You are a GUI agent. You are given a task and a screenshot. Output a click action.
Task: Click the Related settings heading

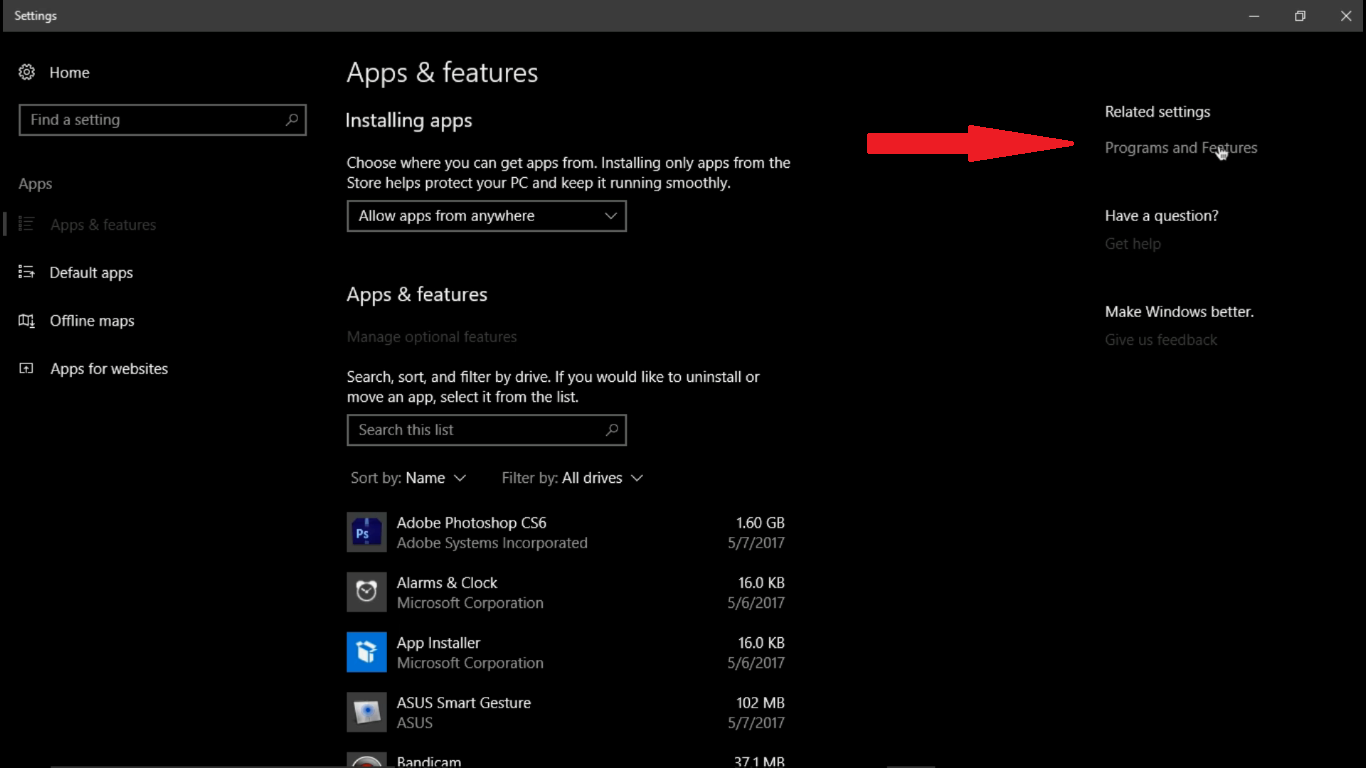[1157, 112]
